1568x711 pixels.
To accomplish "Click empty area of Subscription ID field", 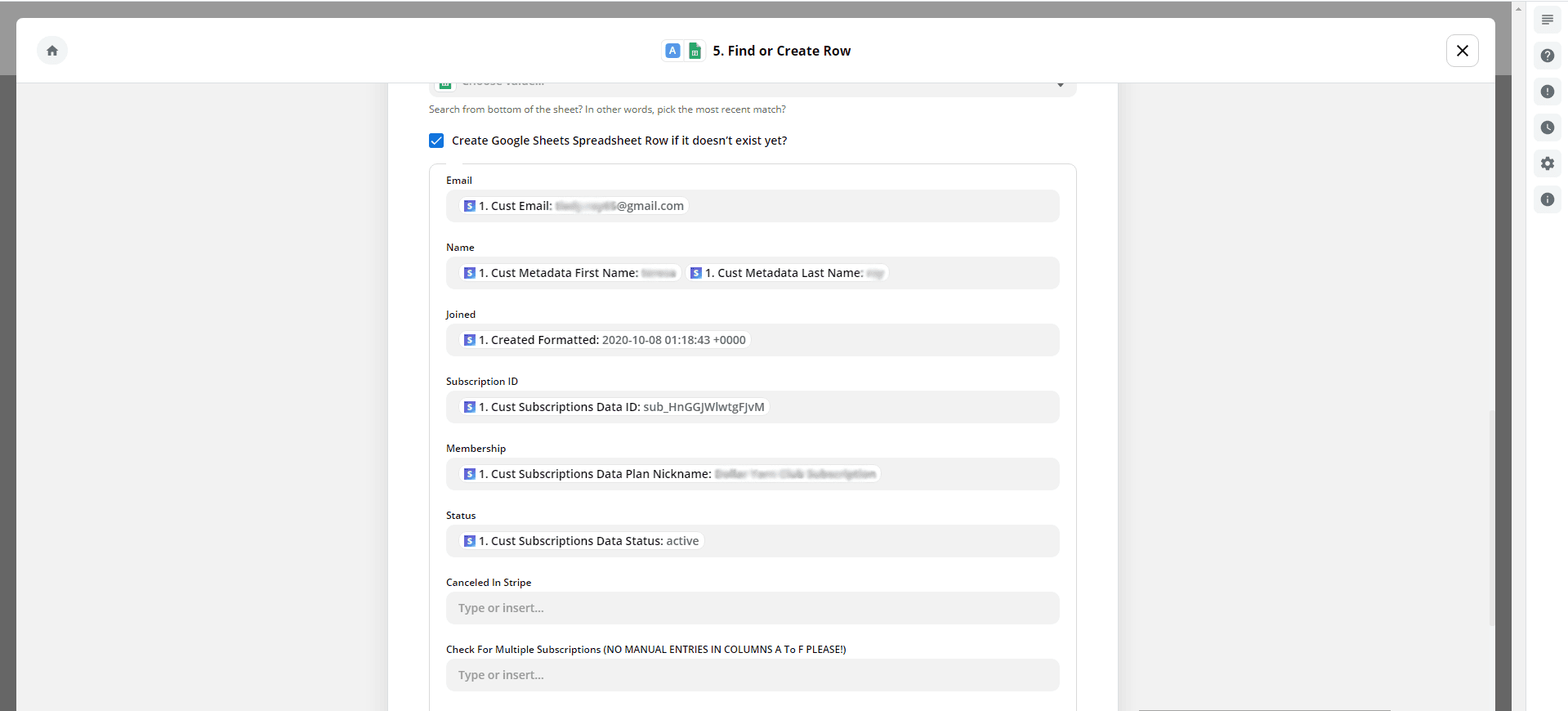I will [914, 407].
